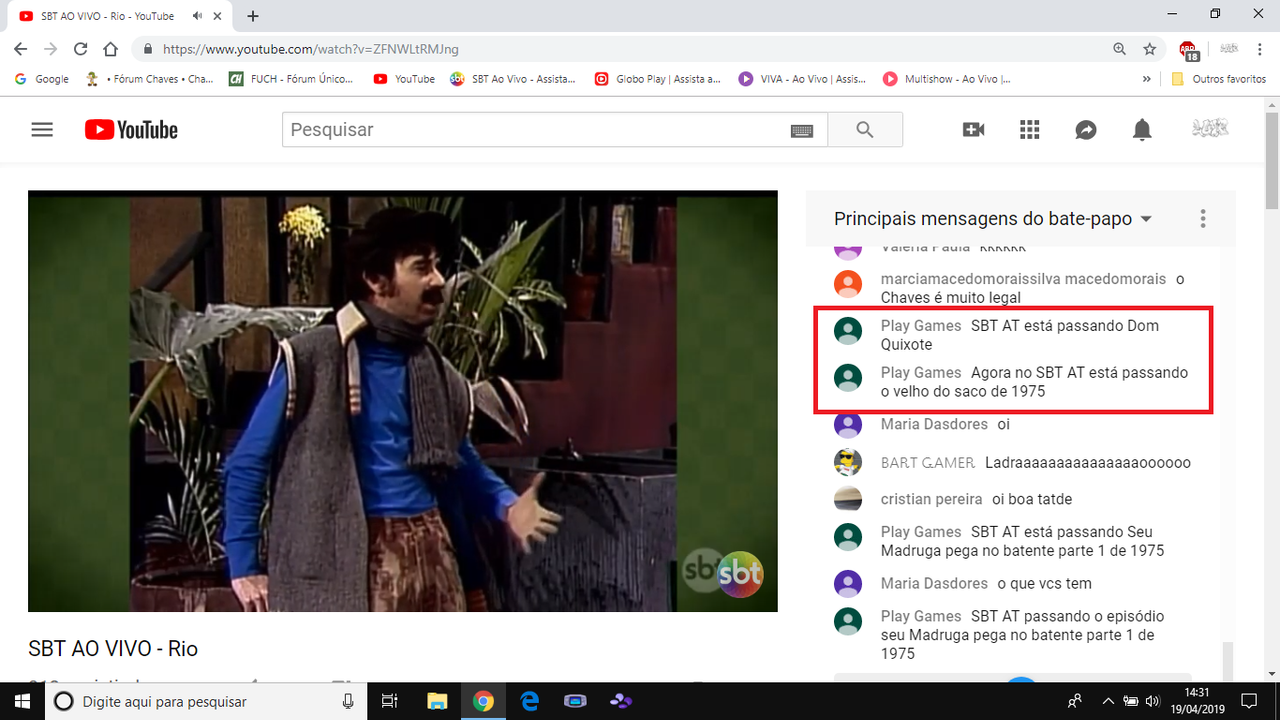Open the YouTube bookmark

pos(404,79)
